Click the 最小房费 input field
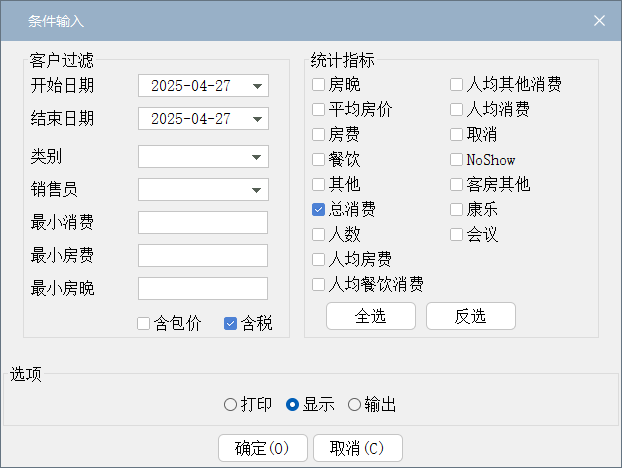The image size is (622, 468). 203,255
